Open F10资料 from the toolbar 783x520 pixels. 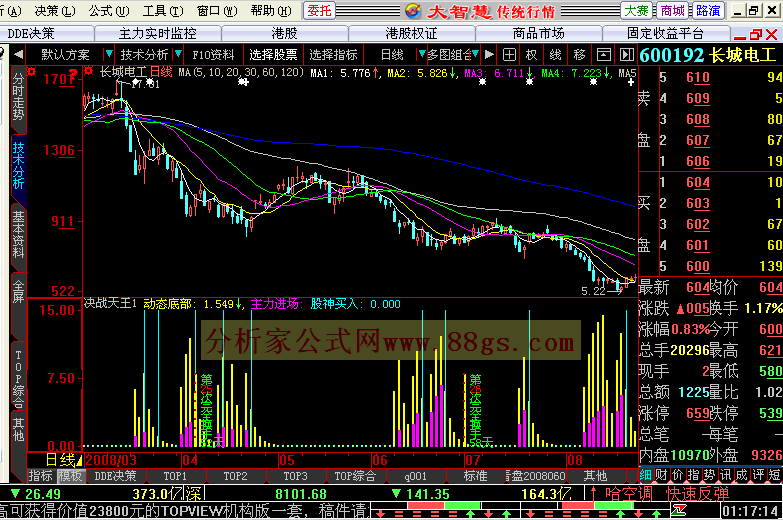pos(213,54)
